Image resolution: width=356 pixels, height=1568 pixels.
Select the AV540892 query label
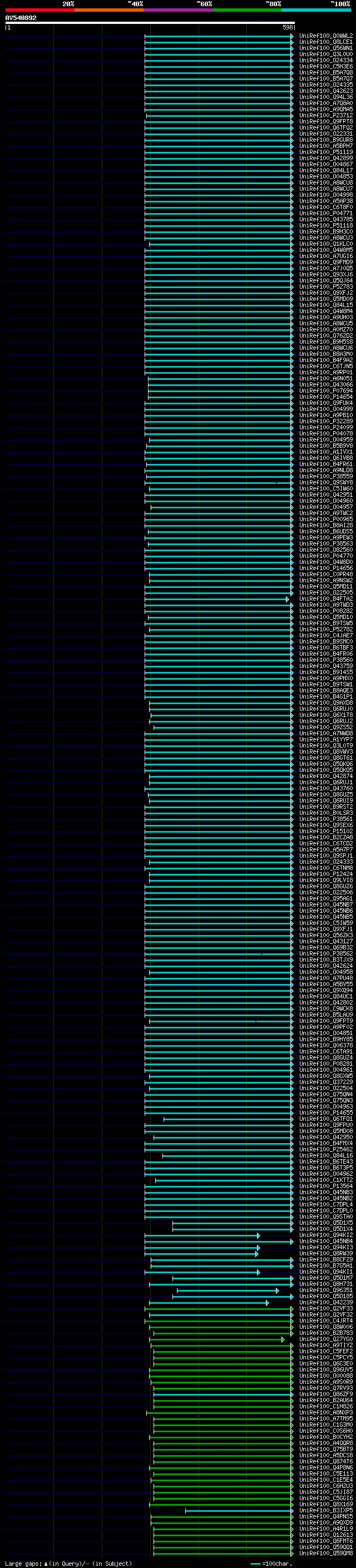click(x=21, y=18)
